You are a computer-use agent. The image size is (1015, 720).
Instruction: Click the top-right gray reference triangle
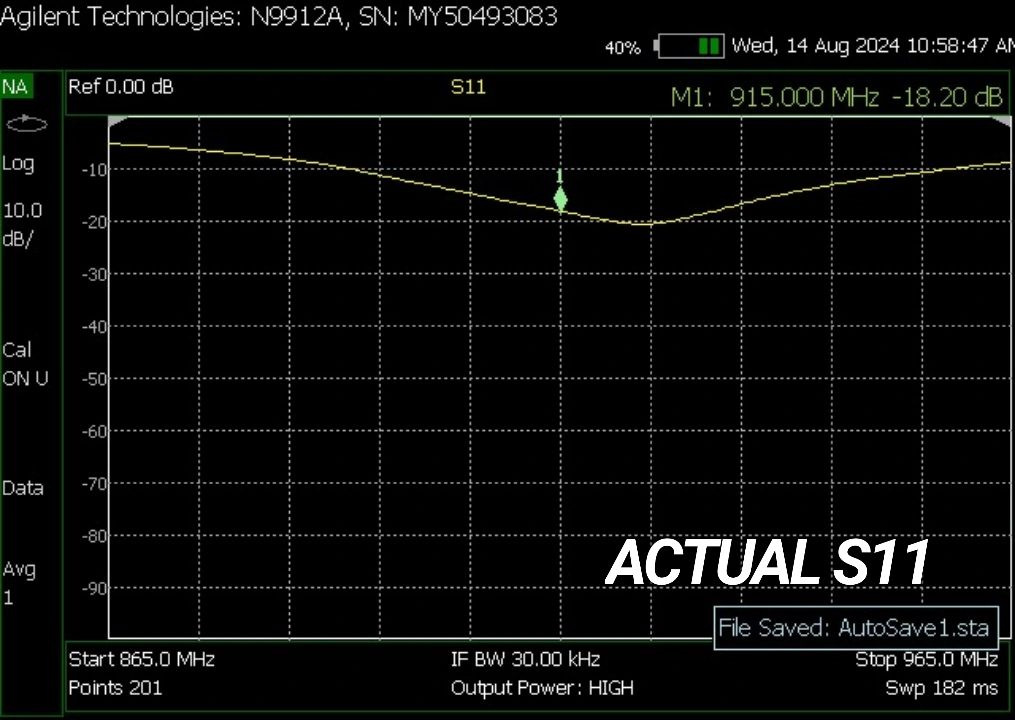1001,121
